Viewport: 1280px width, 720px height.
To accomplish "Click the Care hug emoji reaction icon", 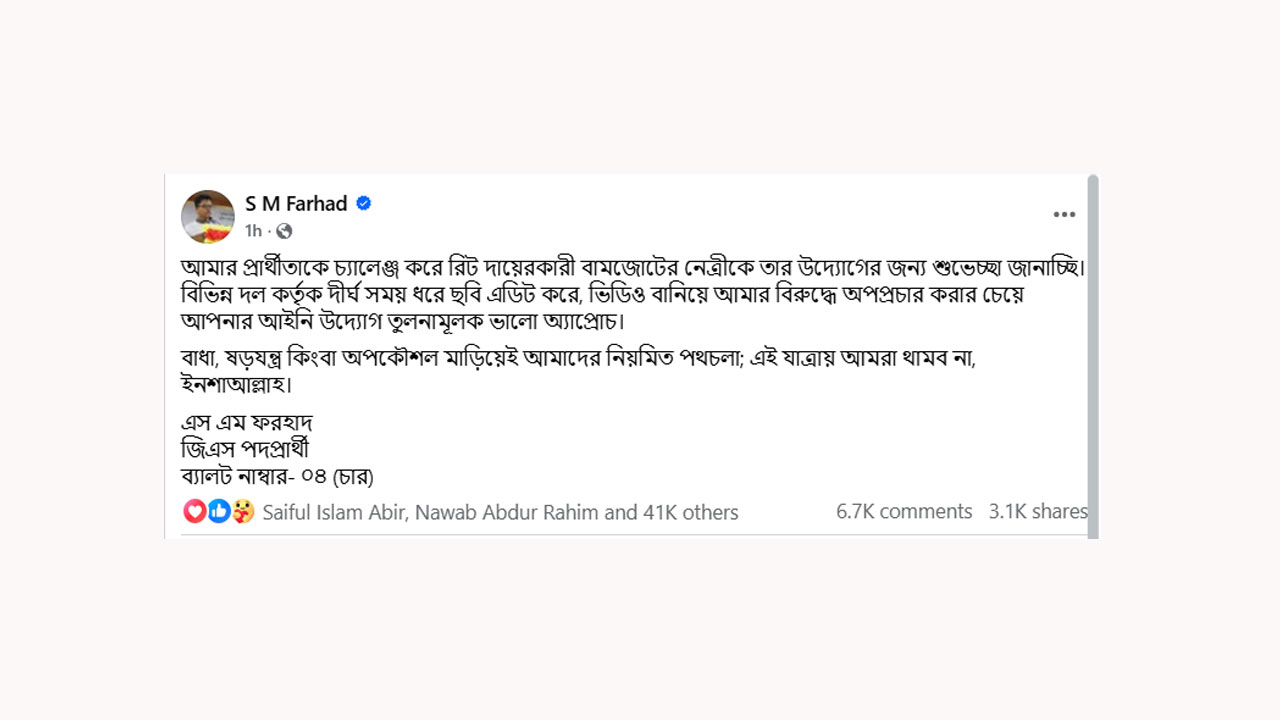I will 243,511.
